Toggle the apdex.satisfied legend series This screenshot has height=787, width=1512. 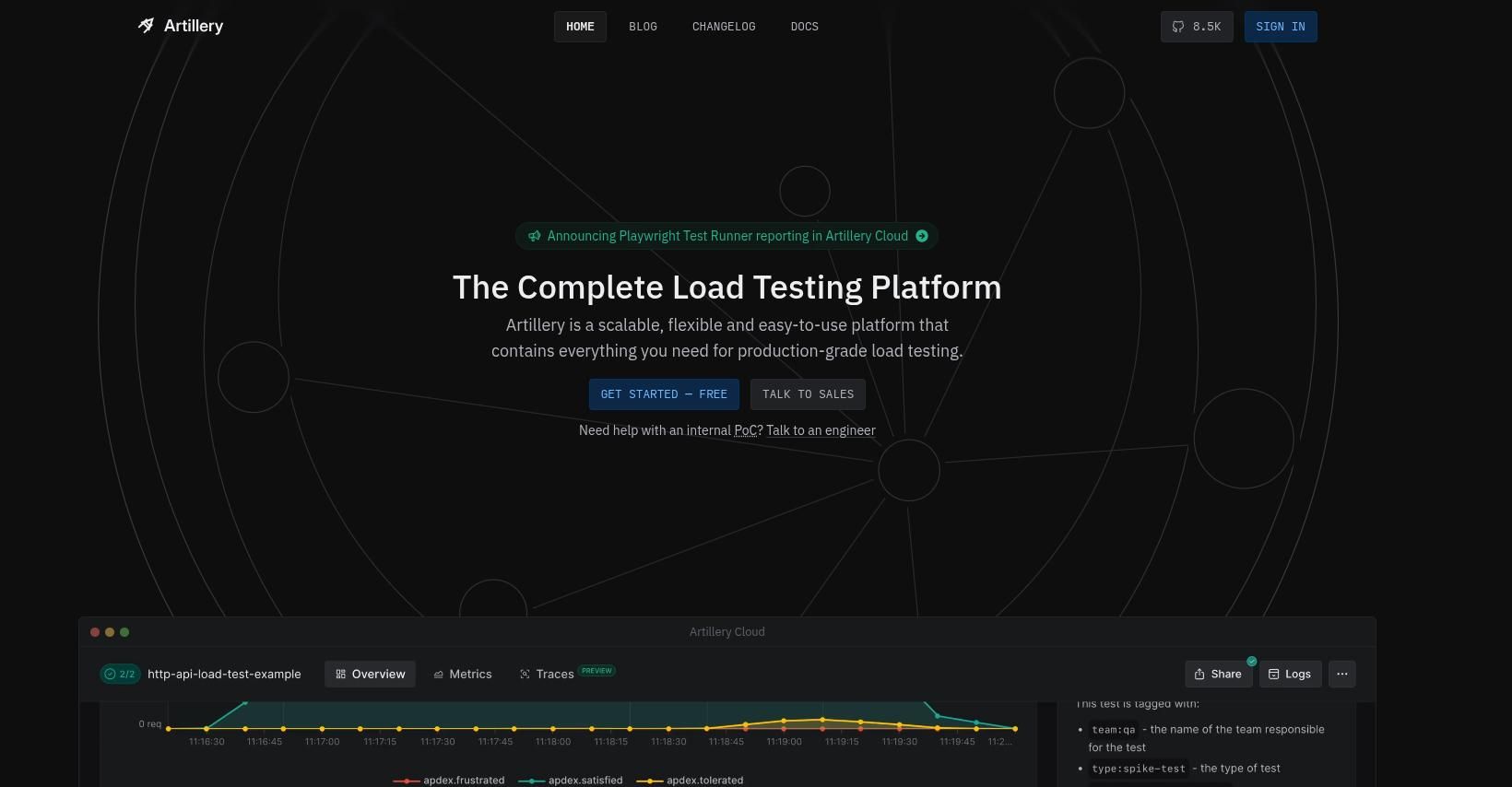click(x=571, y=781)
